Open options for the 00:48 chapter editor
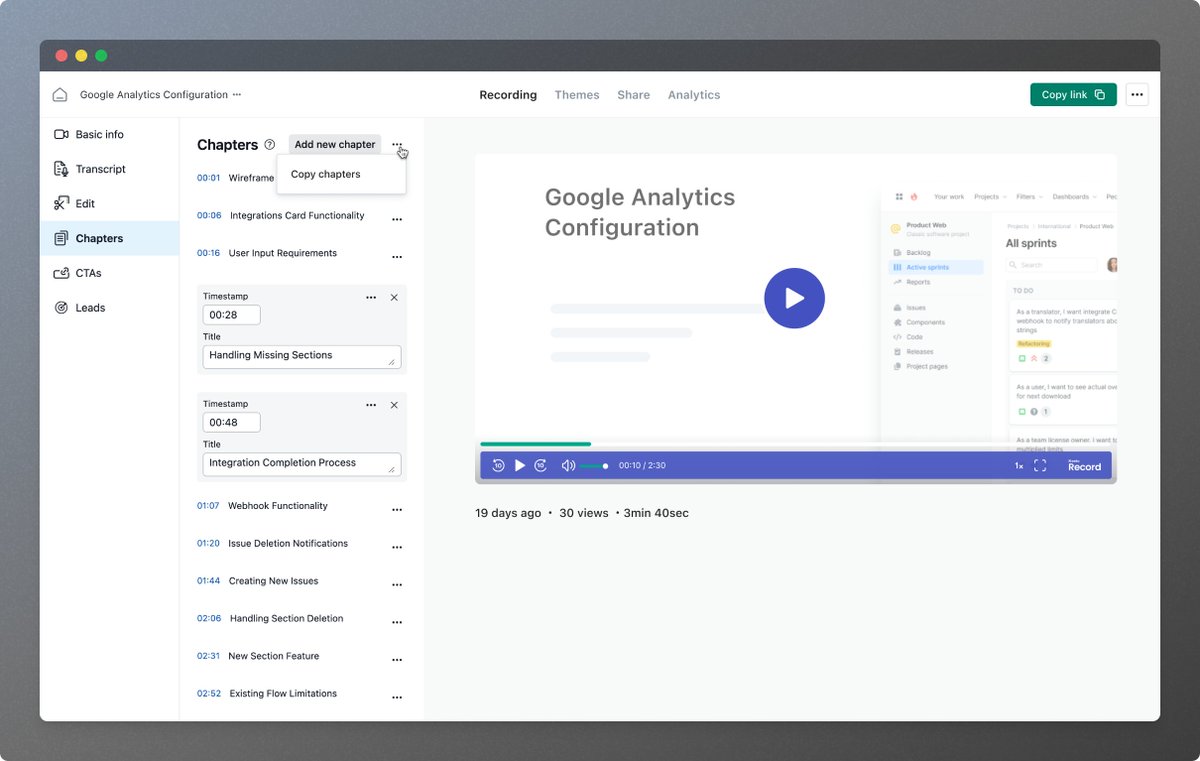The height and width of the screenshot is (761, 1200). 371,405
